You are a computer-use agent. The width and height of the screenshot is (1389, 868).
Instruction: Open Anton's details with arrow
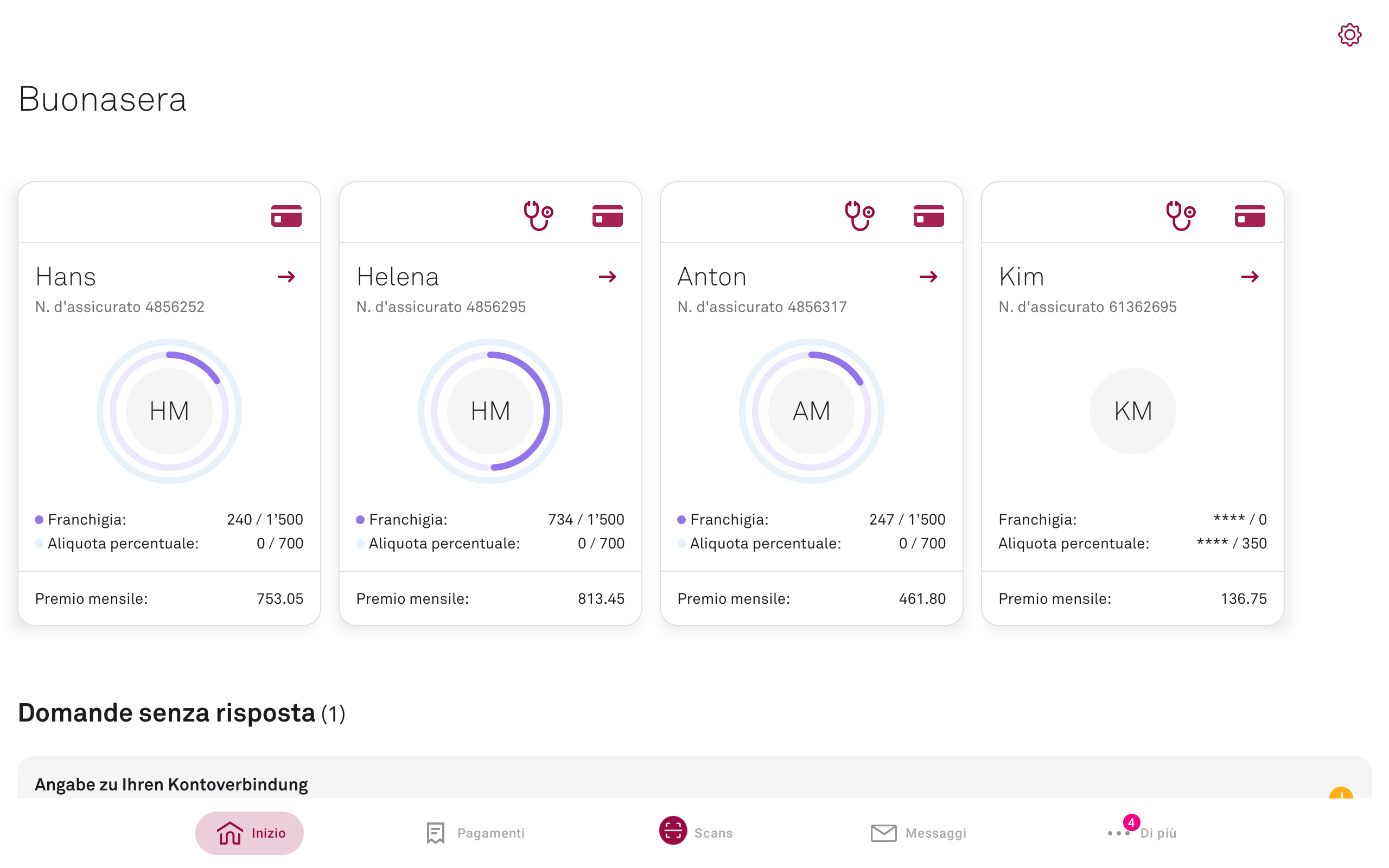click(x=928, y=277)
